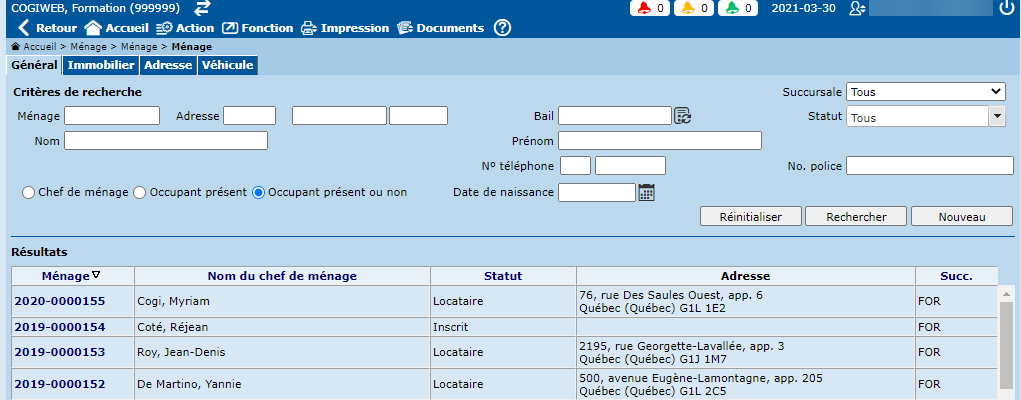Screen dimensions: 1021x400
Task: Expand the Succursale dropdown
Action: coord(925,92)
